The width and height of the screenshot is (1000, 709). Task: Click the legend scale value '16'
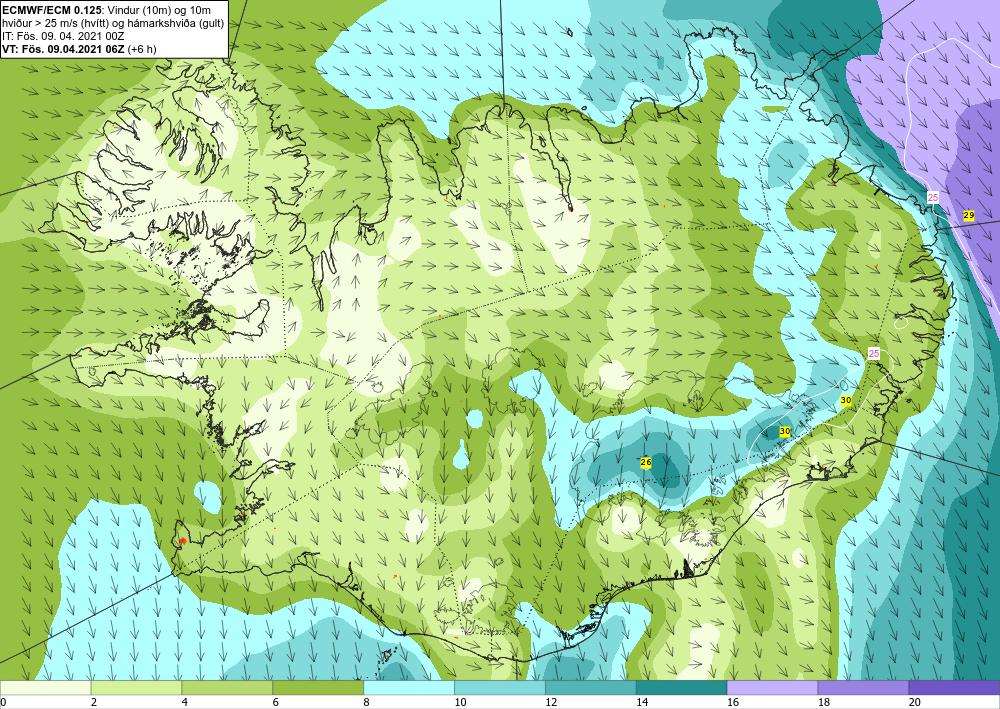click(x=733, y=702)
